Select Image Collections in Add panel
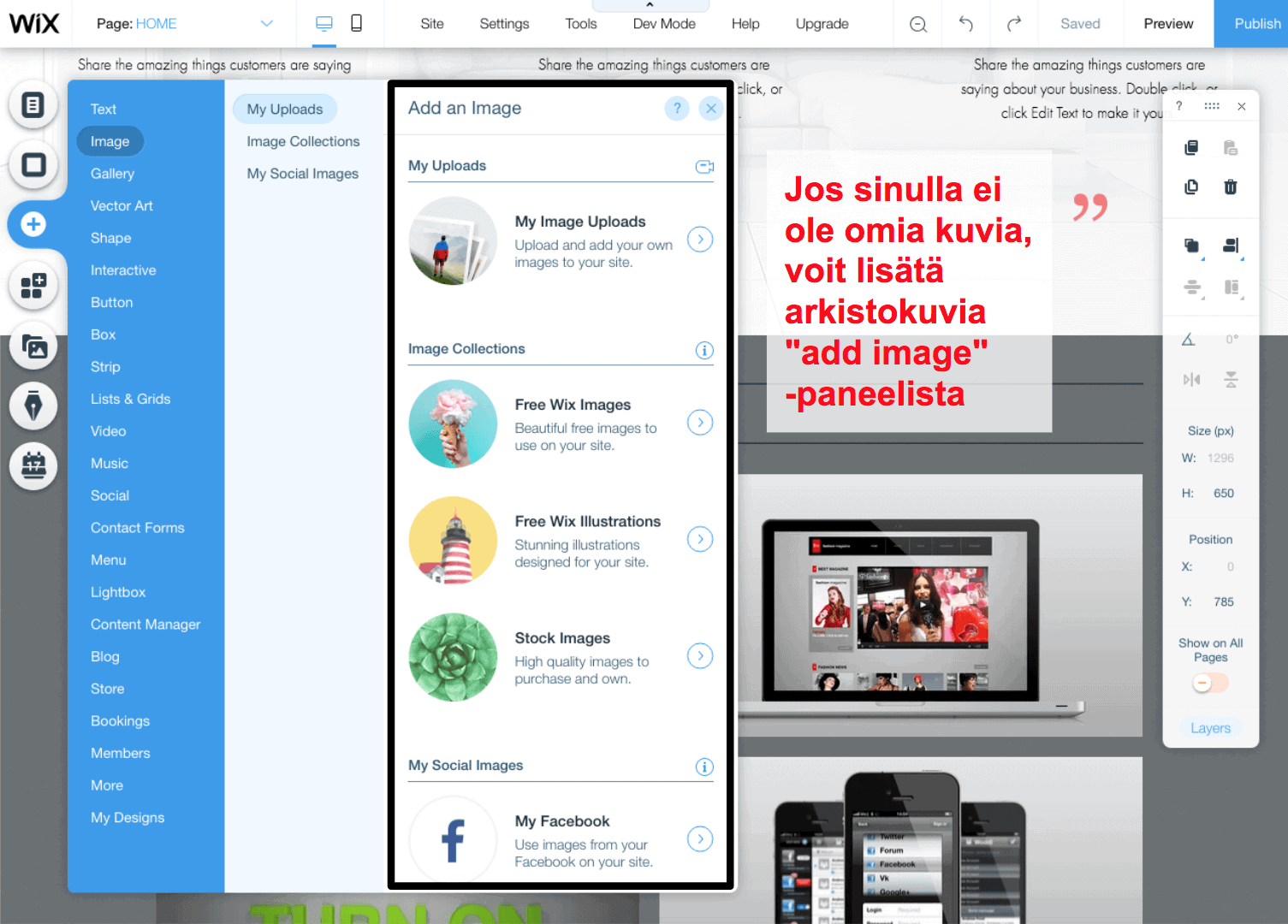Viewport: 1288px width, 924px height. [303, 142]
